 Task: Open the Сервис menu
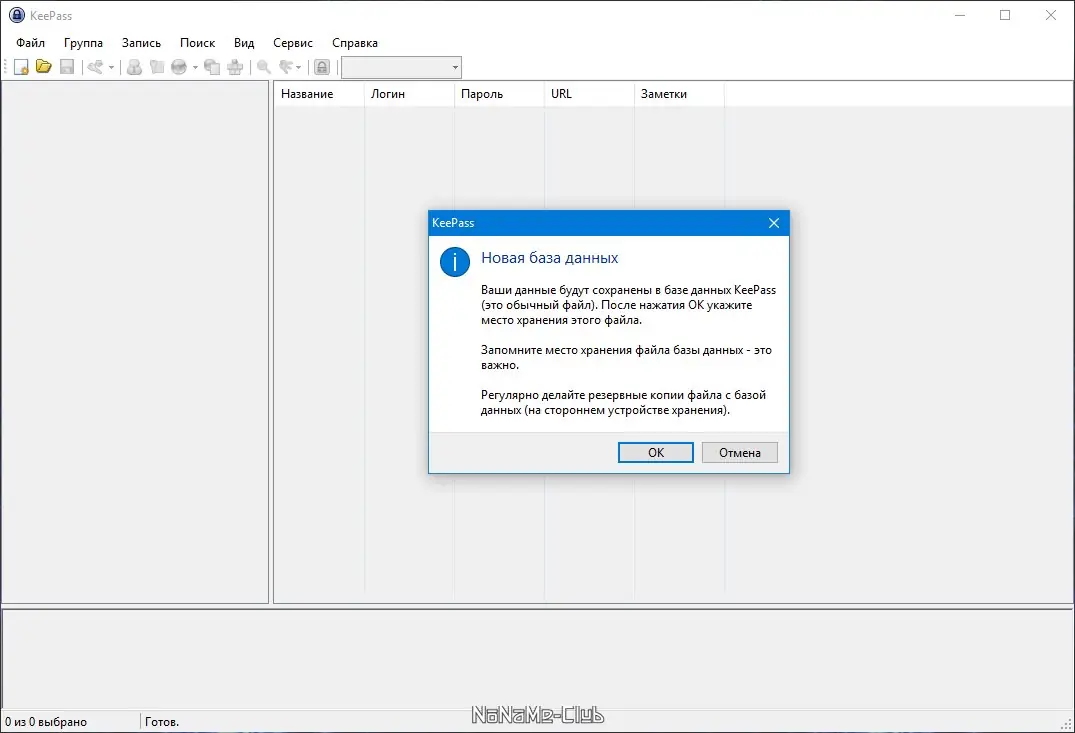293,43
